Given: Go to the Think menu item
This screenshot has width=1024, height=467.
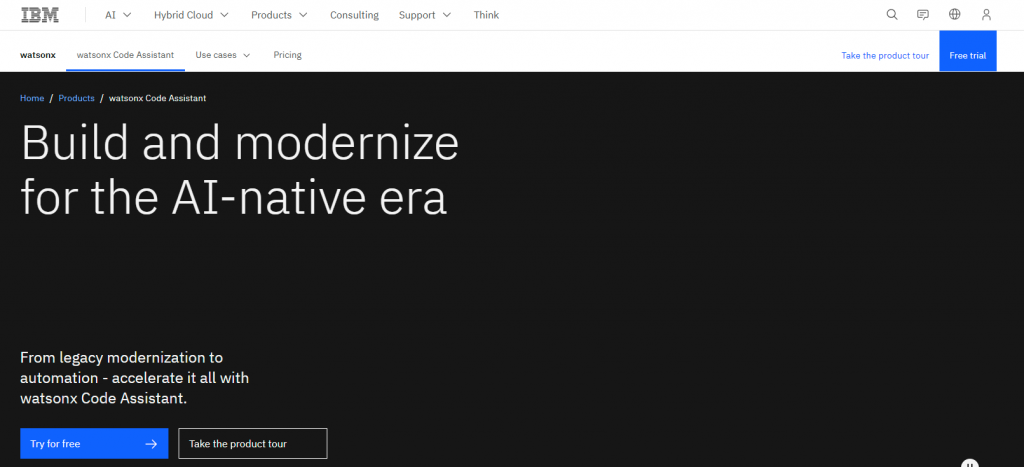Looking at the screenshot, I should click(x=486, y=15).
